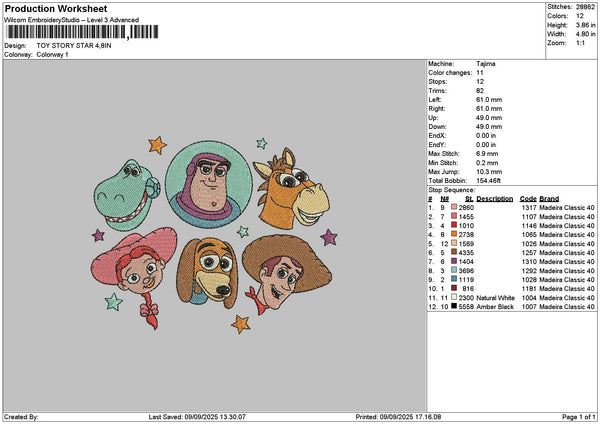
Task: Click the Width value '4.80 in'
Action: click(585, 34)
